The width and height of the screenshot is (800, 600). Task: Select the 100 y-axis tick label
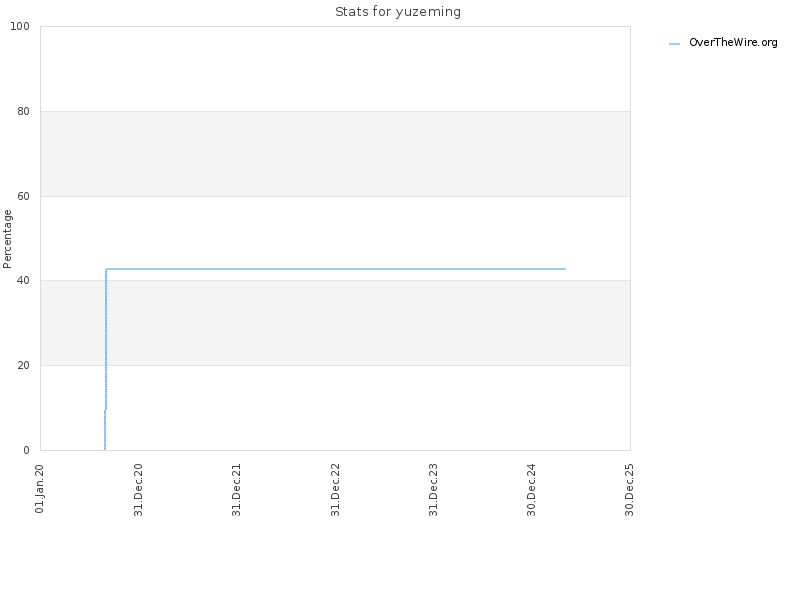tap(20, 26)
